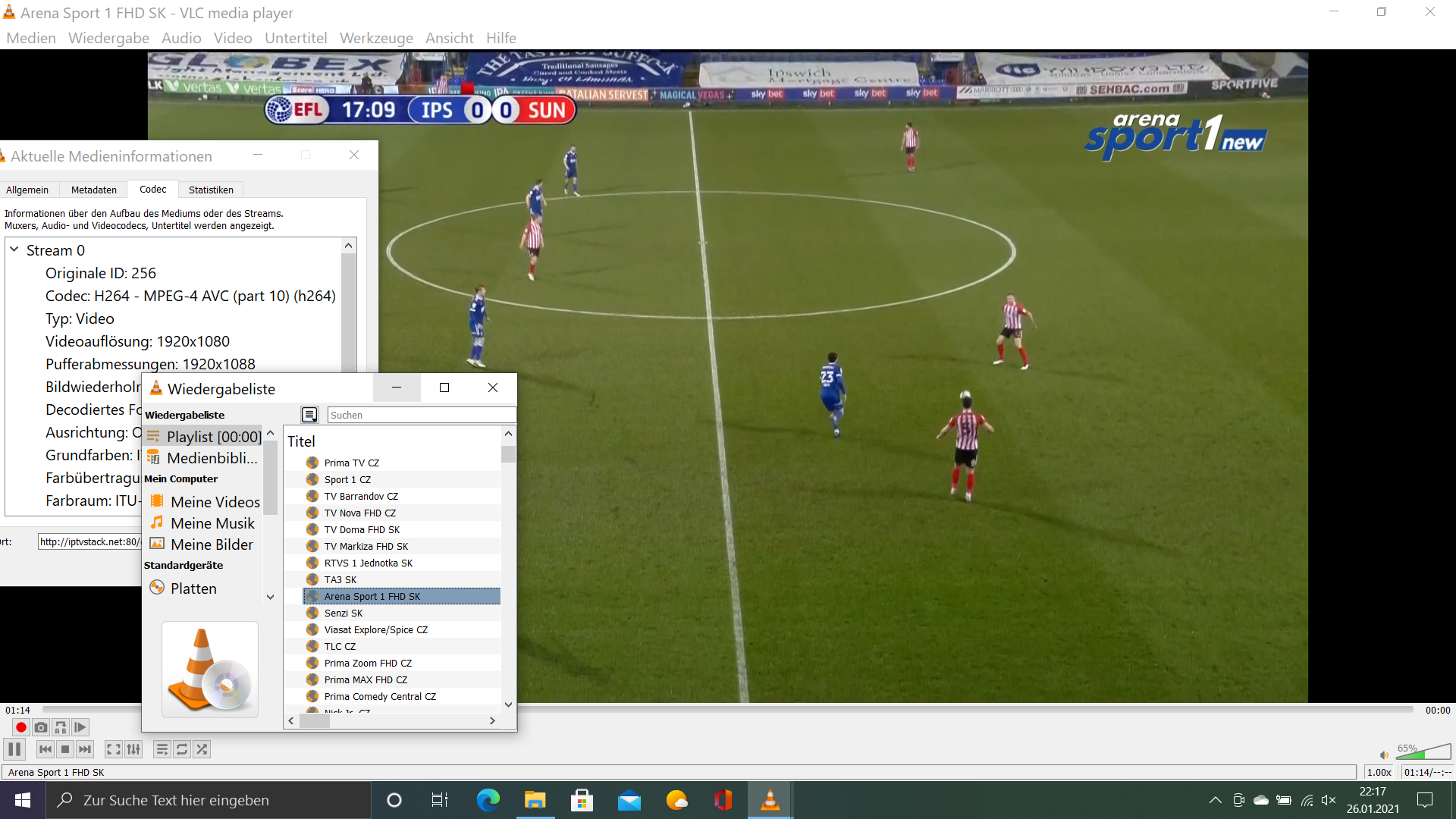Click the playback seek bar
Screen dimensions: 1456x819
[x=728, y=710]
